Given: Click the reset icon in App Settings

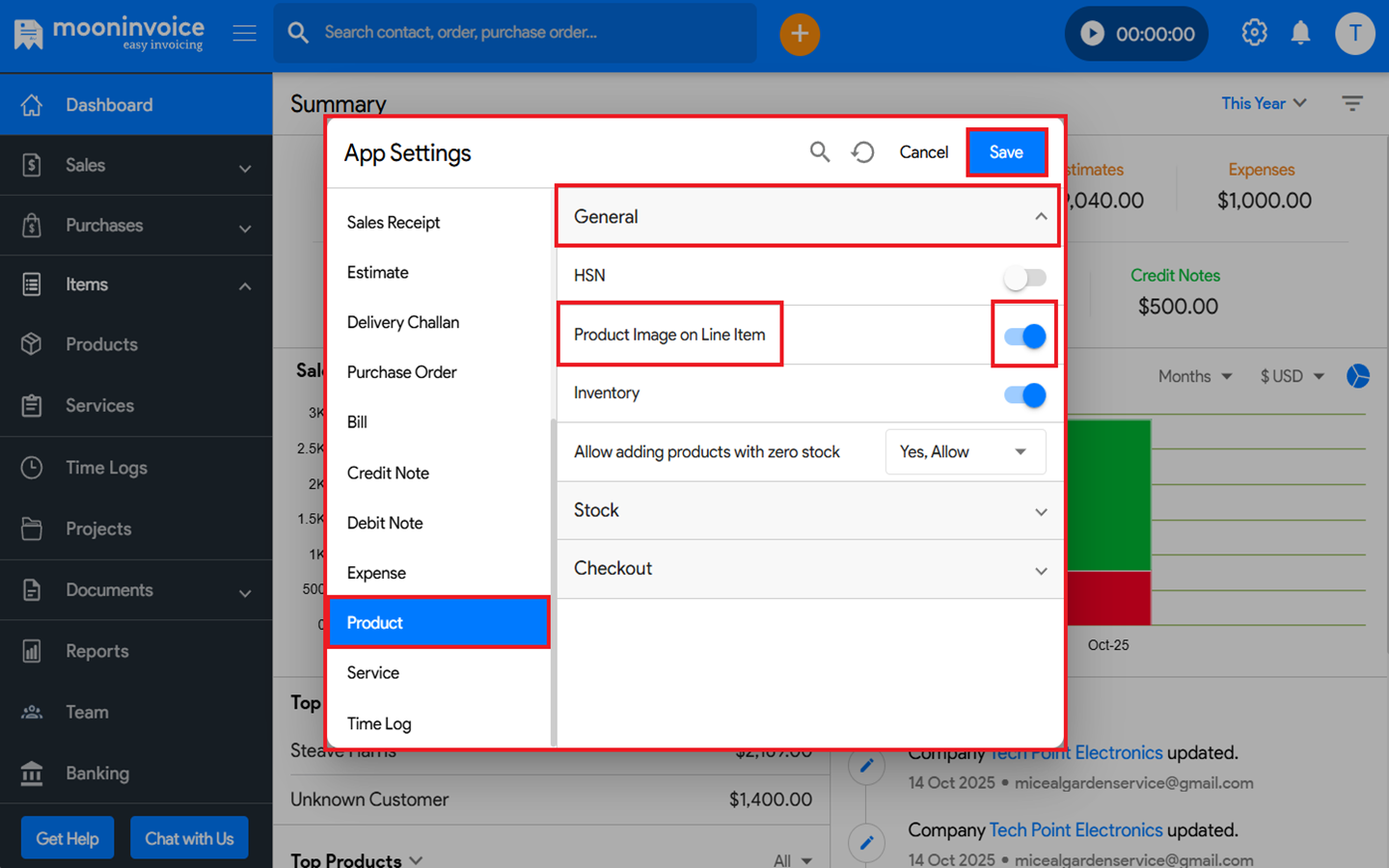Looking at the screenshot, I should [863, 152].
